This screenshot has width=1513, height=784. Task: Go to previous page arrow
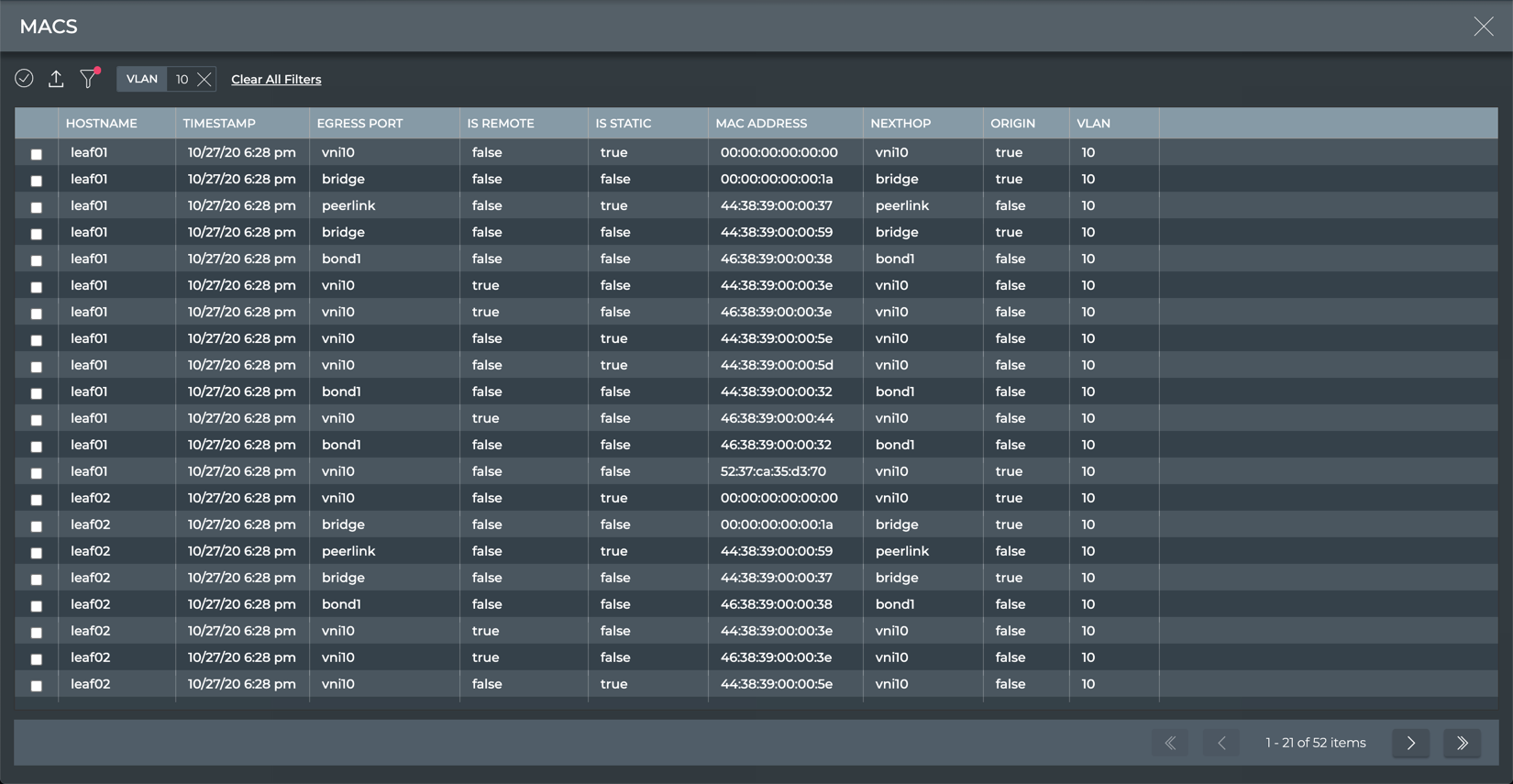click(x=1221, y=743)
